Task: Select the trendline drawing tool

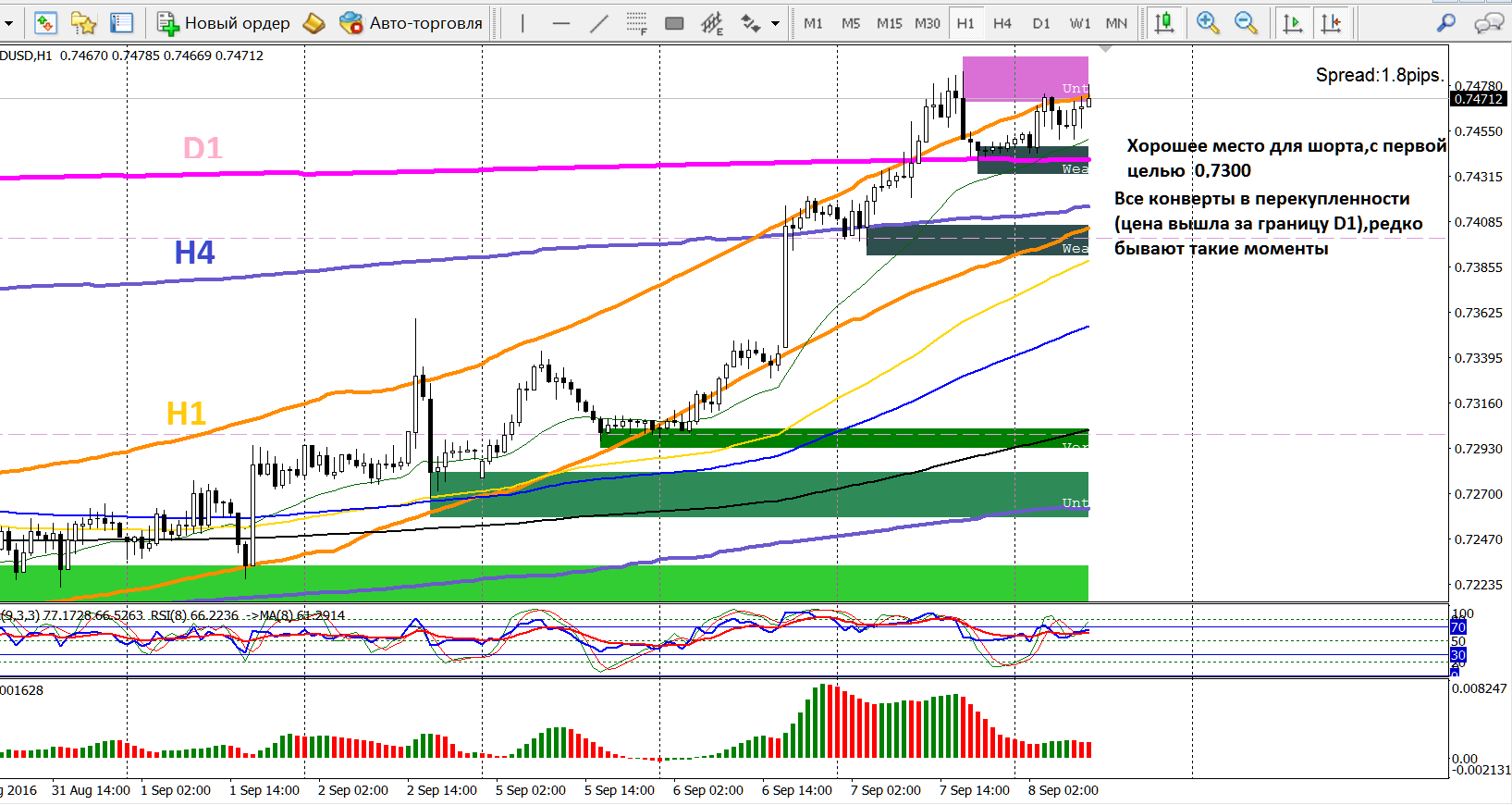Action: tap(599, 23)
